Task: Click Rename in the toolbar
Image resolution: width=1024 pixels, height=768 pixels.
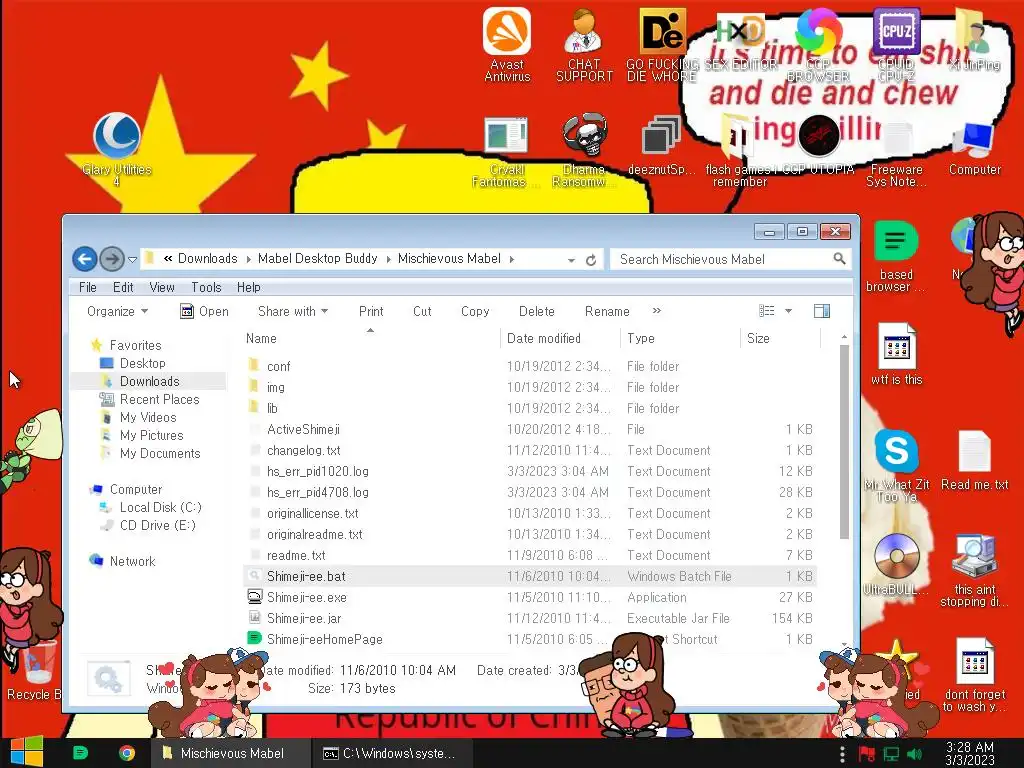Action: (607, 312)
